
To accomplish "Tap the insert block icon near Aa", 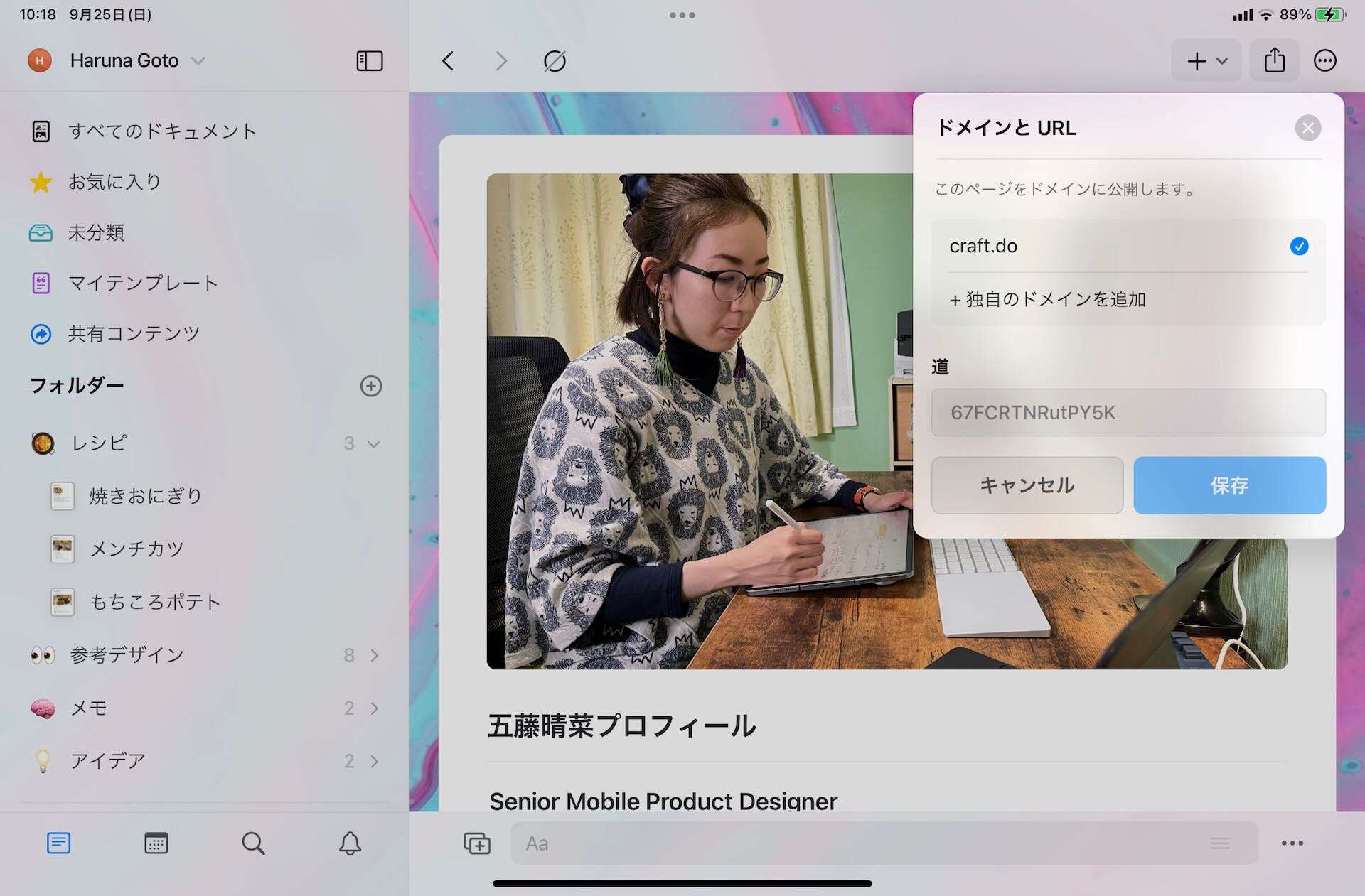I will click(x=477, y=843).
